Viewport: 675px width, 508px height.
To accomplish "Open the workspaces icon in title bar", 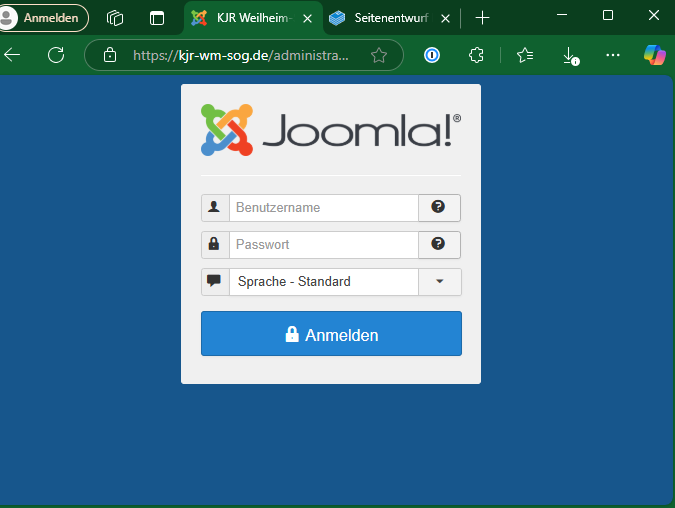I will click(115, 18).
